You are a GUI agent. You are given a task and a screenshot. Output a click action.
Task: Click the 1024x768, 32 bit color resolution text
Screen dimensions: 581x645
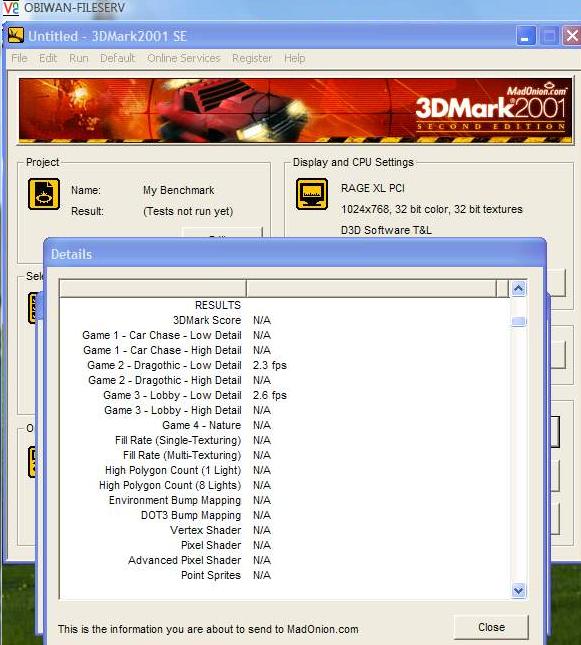coord(432,209)
